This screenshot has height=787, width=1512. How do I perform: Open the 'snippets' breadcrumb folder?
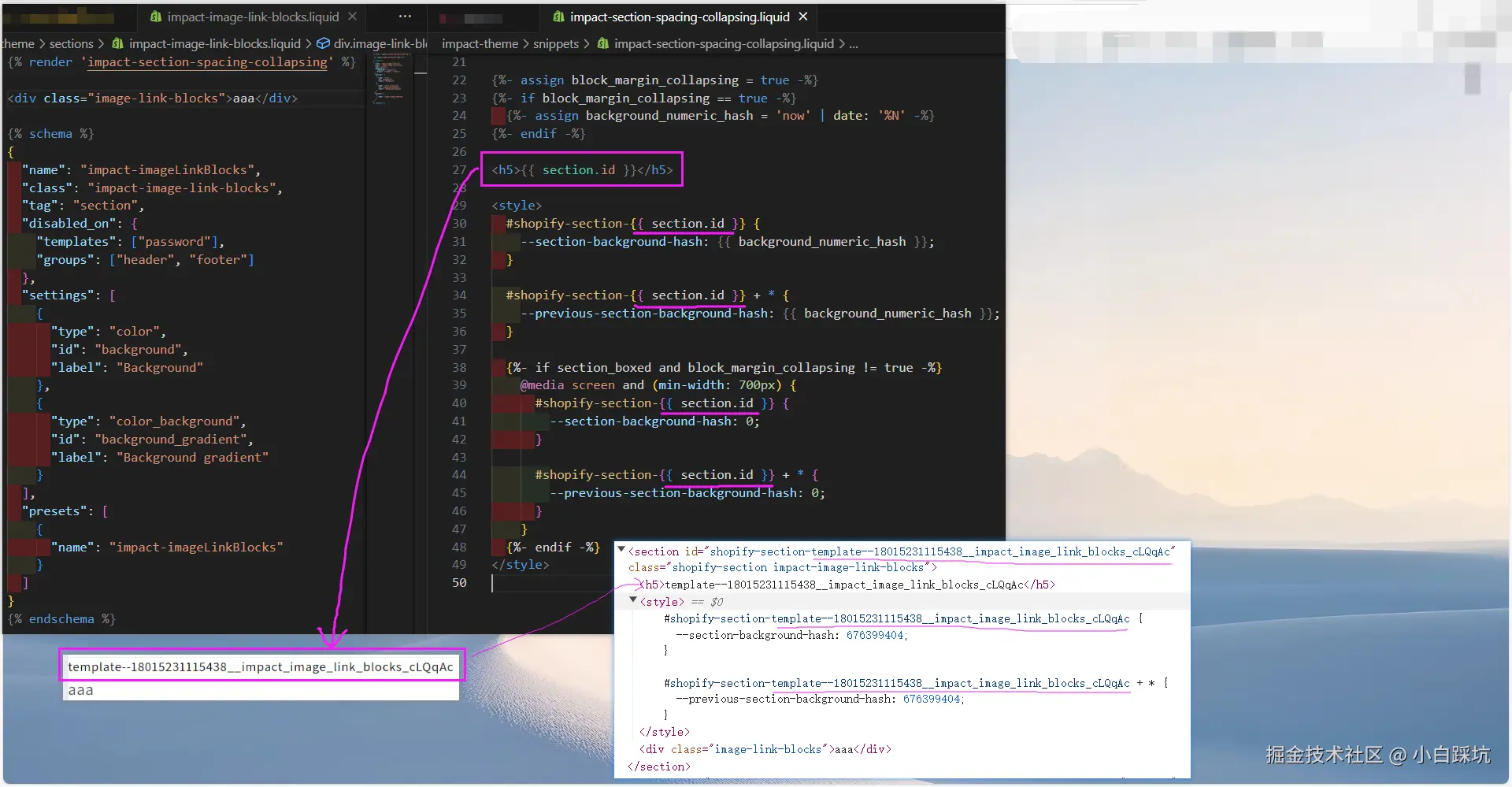click(555, 43)
